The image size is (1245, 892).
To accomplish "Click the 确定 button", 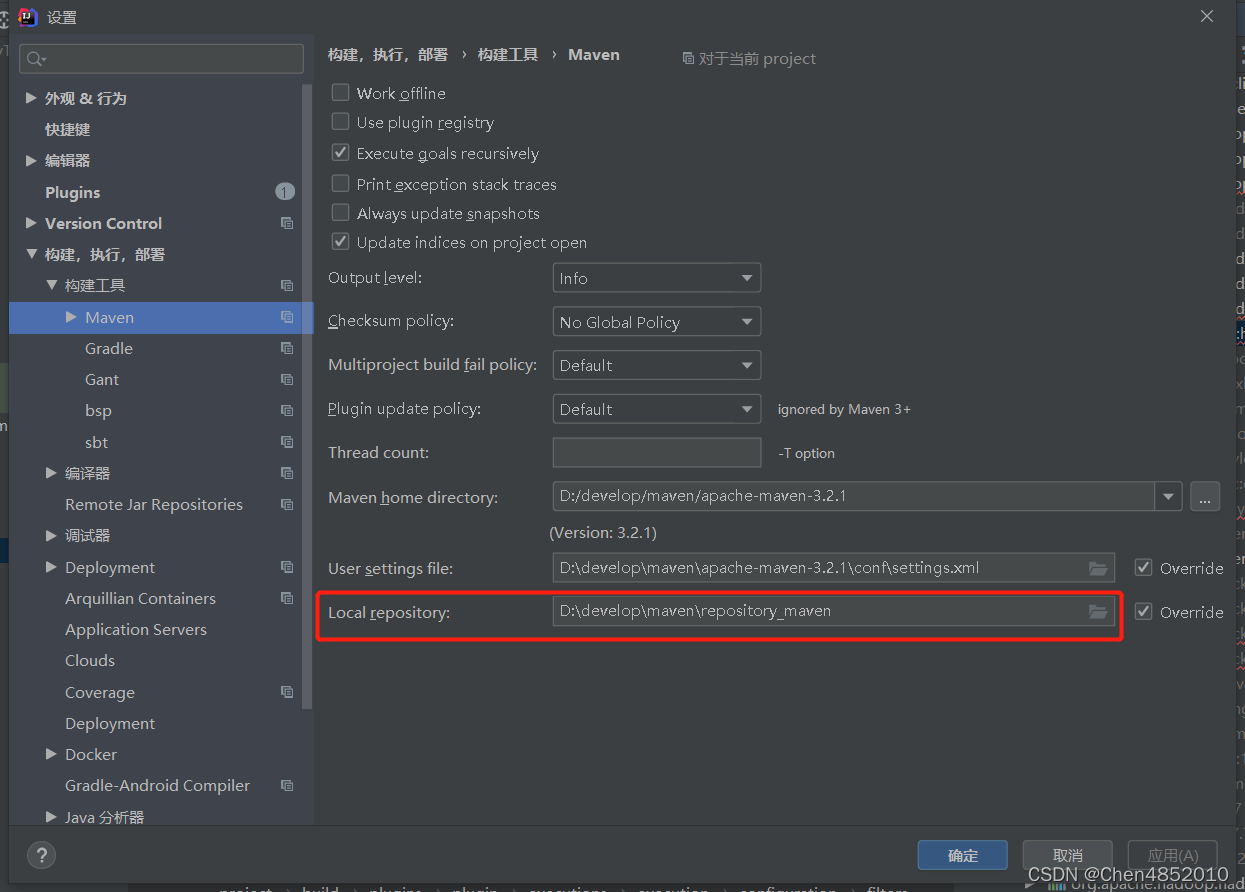I will coord(963,855).
